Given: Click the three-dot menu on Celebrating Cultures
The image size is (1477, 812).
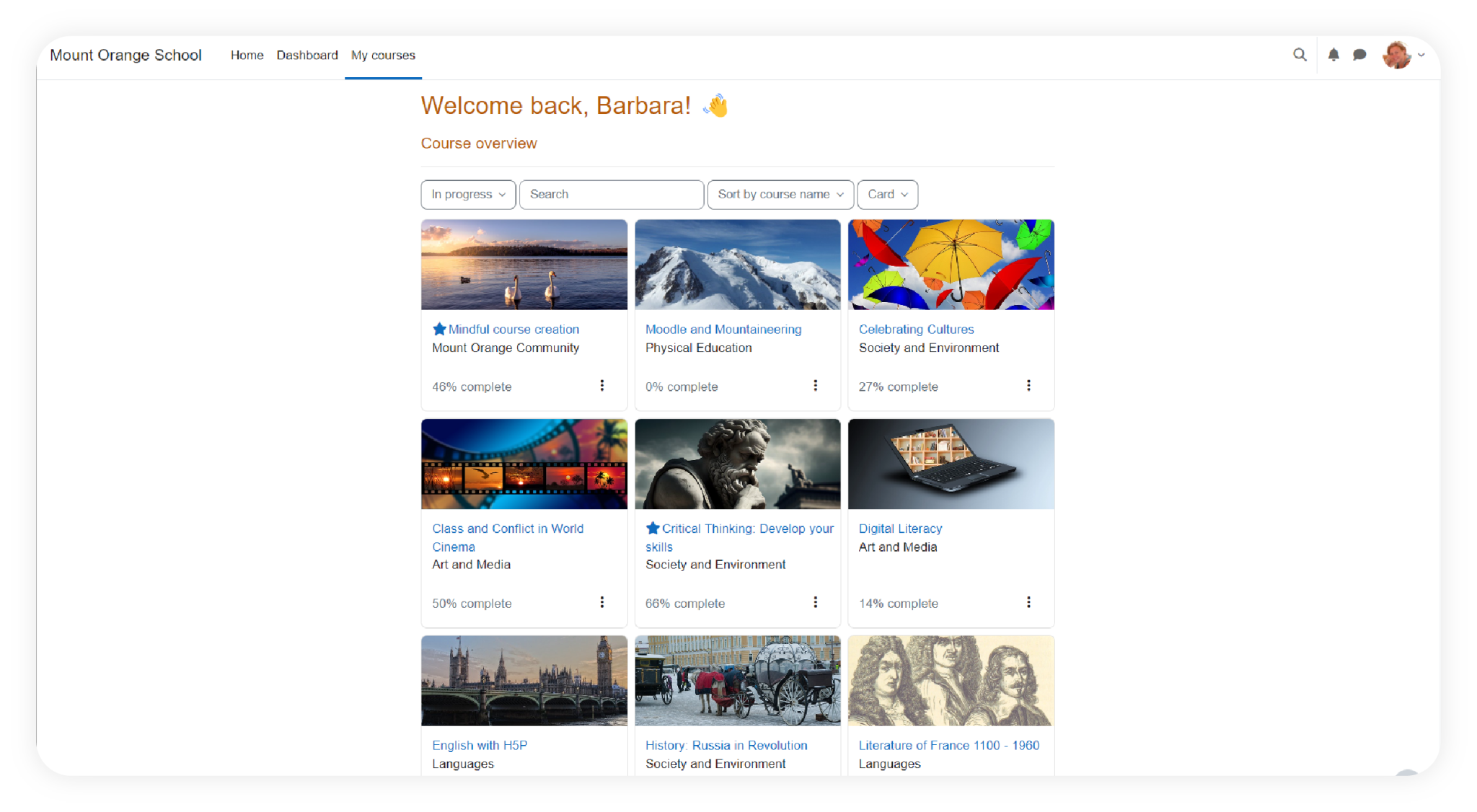Looking at the screenshot, I should 1029,386.
